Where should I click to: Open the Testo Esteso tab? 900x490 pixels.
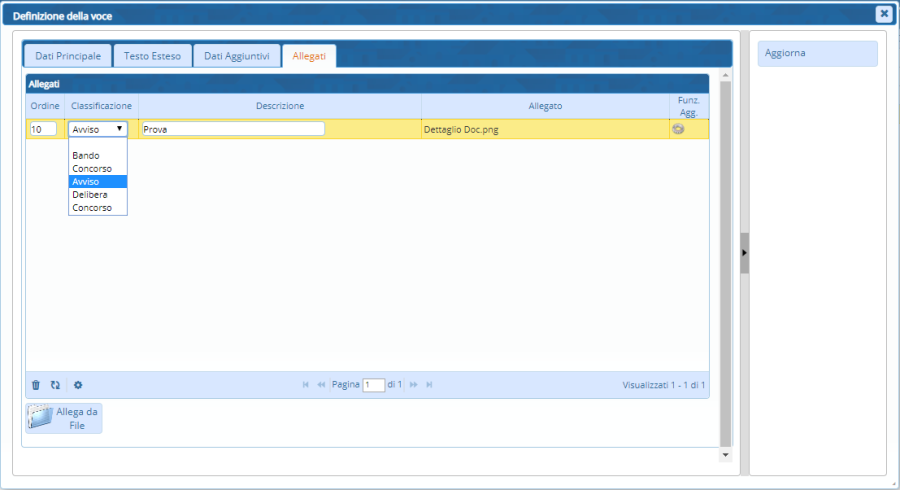tap(152, 56)
